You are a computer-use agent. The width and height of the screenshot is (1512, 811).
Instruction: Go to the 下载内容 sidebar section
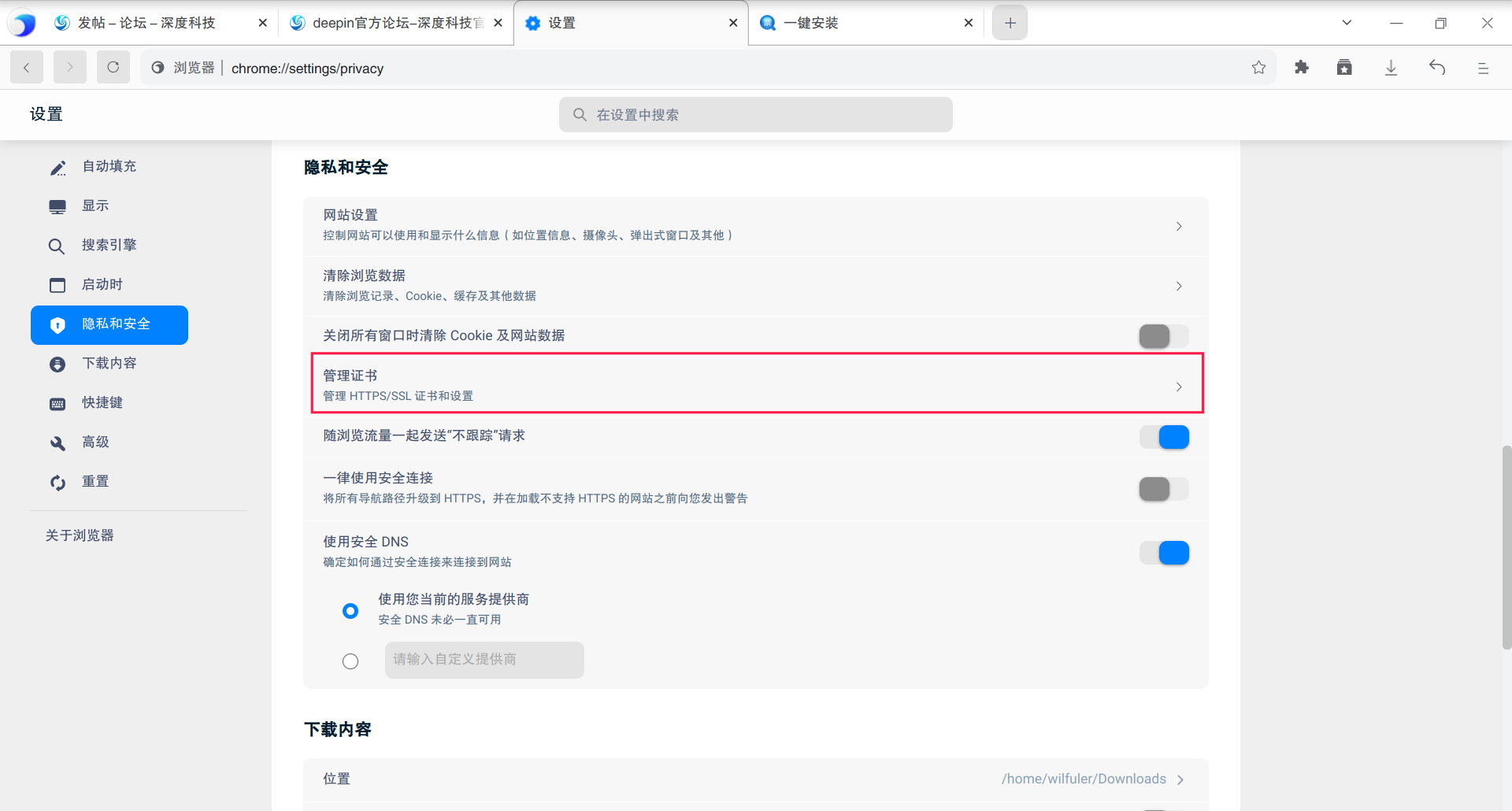[x=109, y=364]
